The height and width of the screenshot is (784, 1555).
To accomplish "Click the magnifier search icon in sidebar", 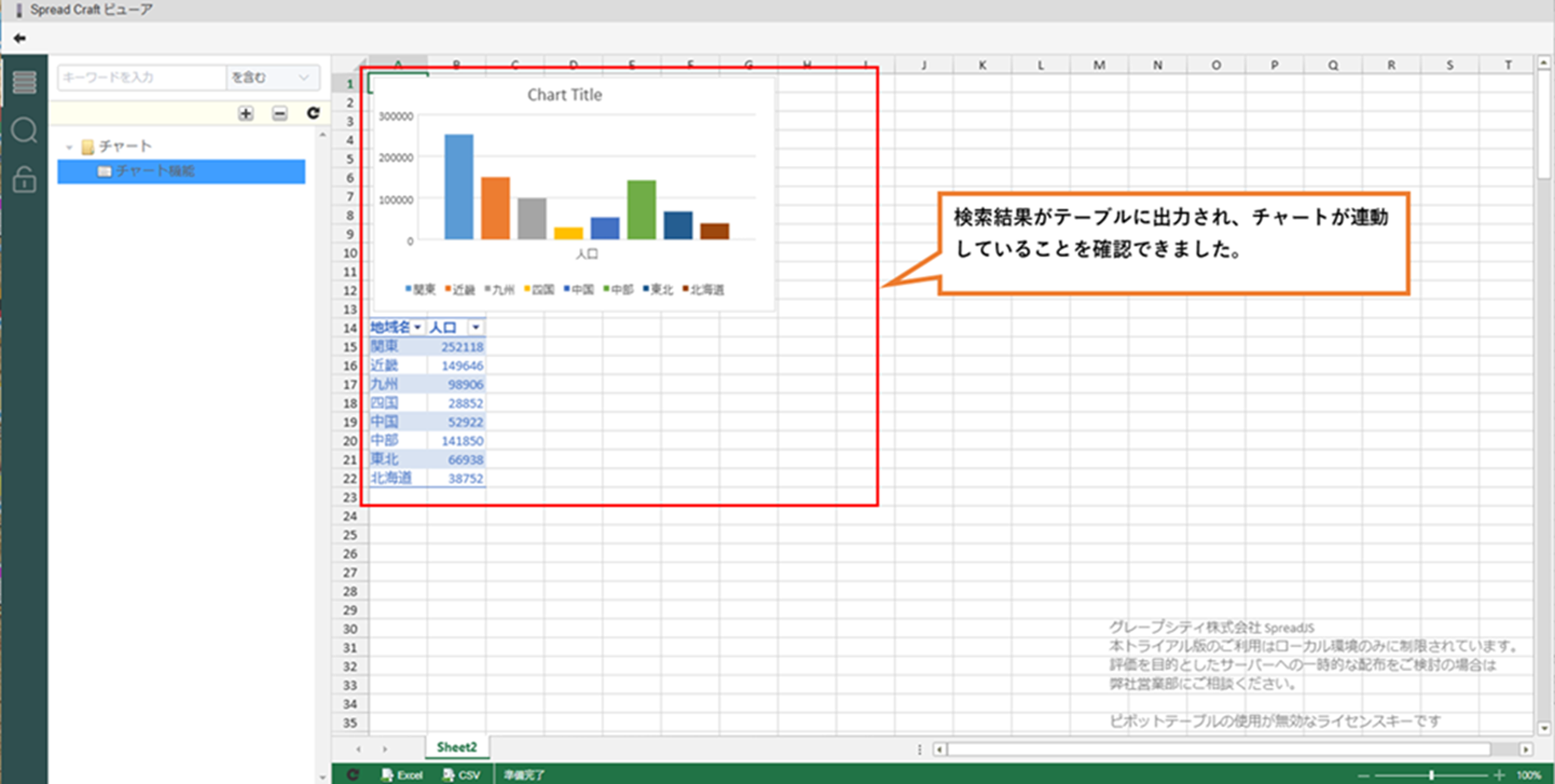I will point(24,131).
